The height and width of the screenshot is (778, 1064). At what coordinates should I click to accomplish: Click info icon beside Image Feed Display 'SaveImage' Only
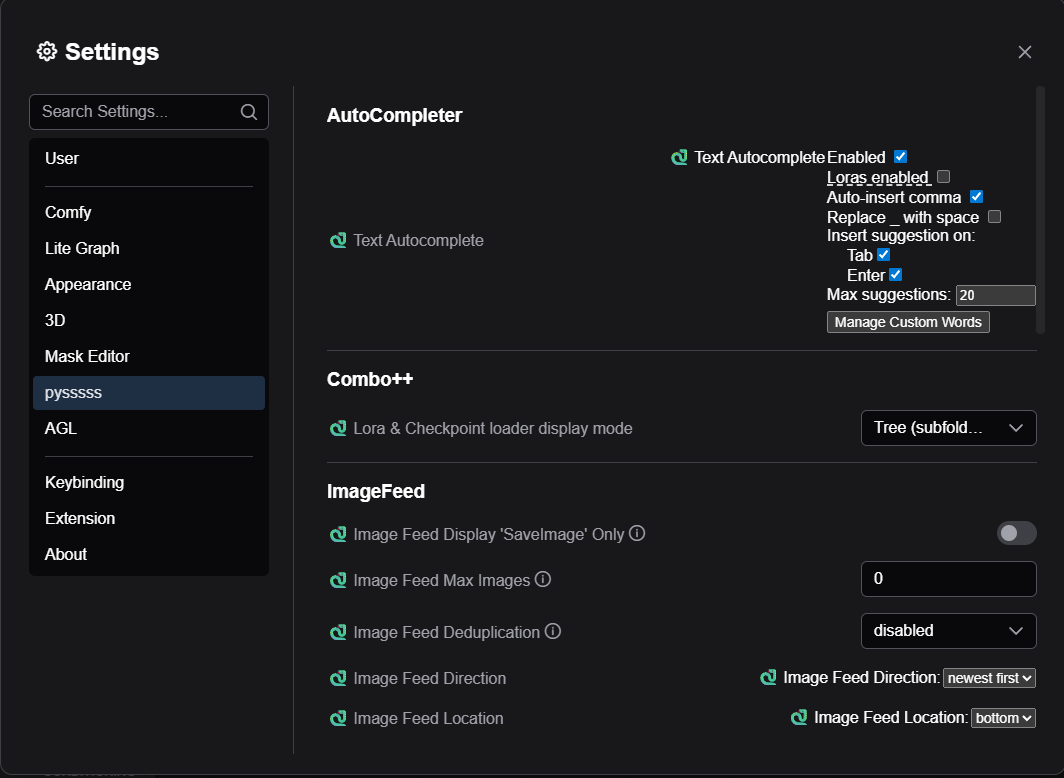click(x=636, y=533)
